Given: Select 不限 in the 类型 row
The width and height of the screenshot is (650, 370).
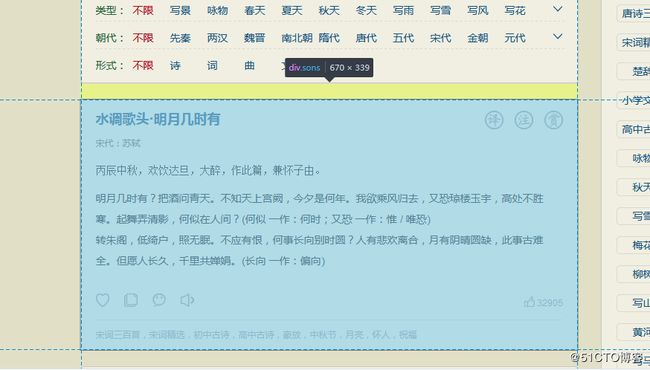Looking at the screenshot, I should (x=143, y=10).
